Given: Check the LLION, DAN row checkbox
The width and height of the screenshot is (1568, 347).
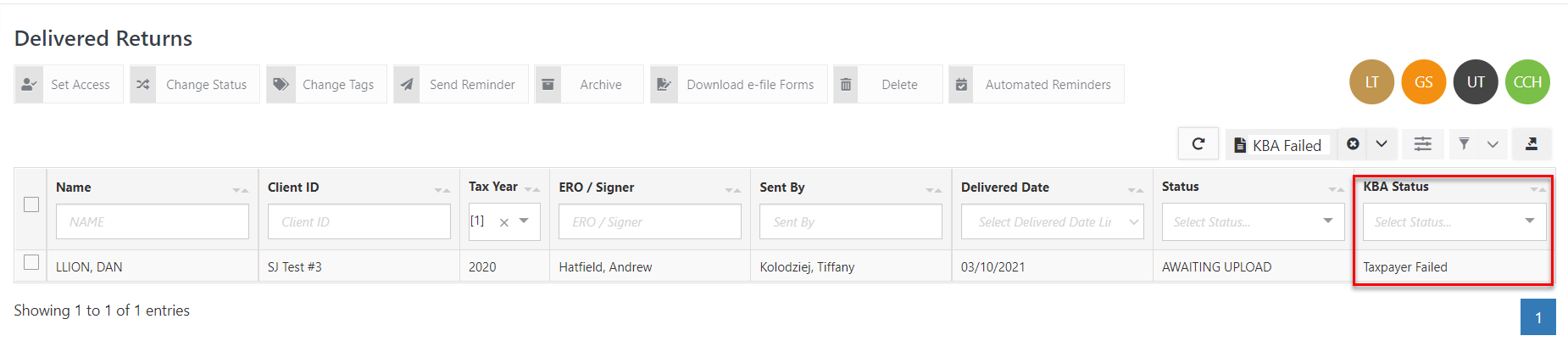Looking at the screenshot, I should coord(31,262).
